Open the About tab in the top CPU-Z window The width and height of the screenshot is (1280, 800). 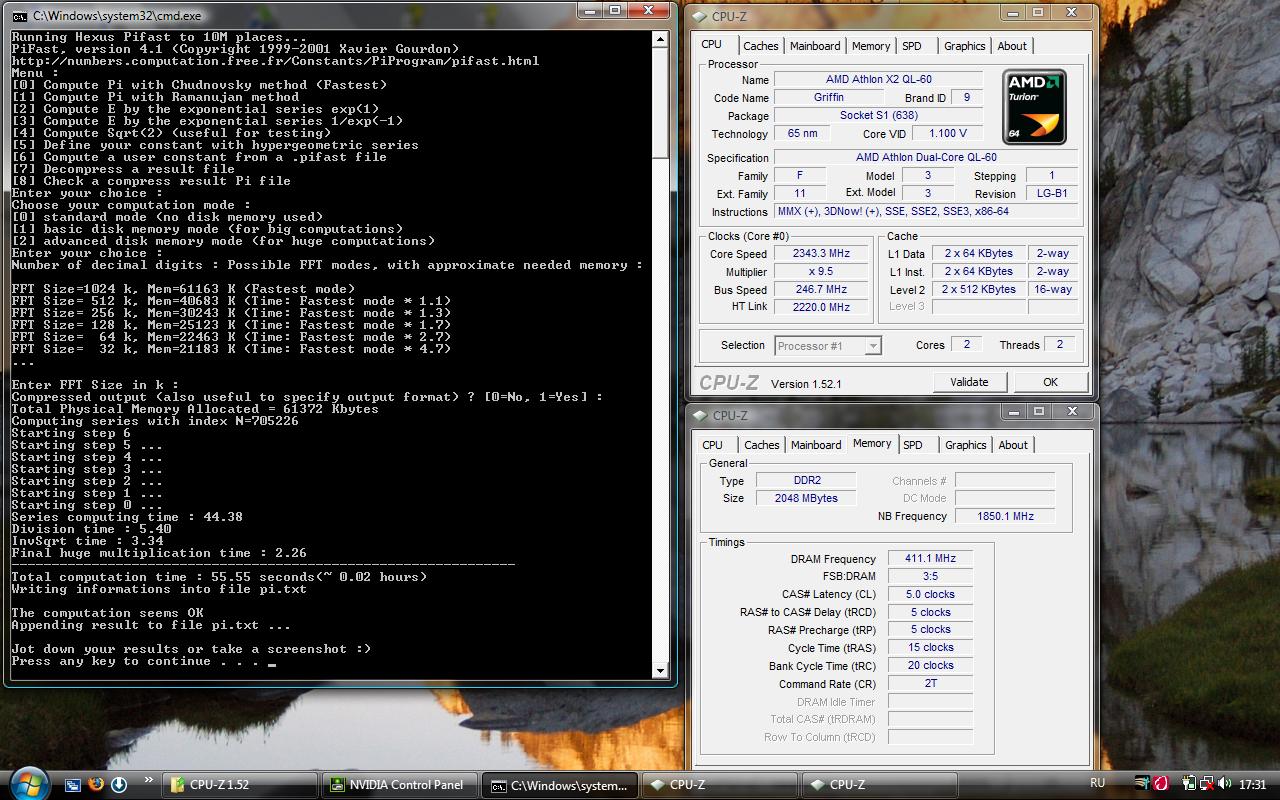pyautogui.click(x=1012, y=46)
